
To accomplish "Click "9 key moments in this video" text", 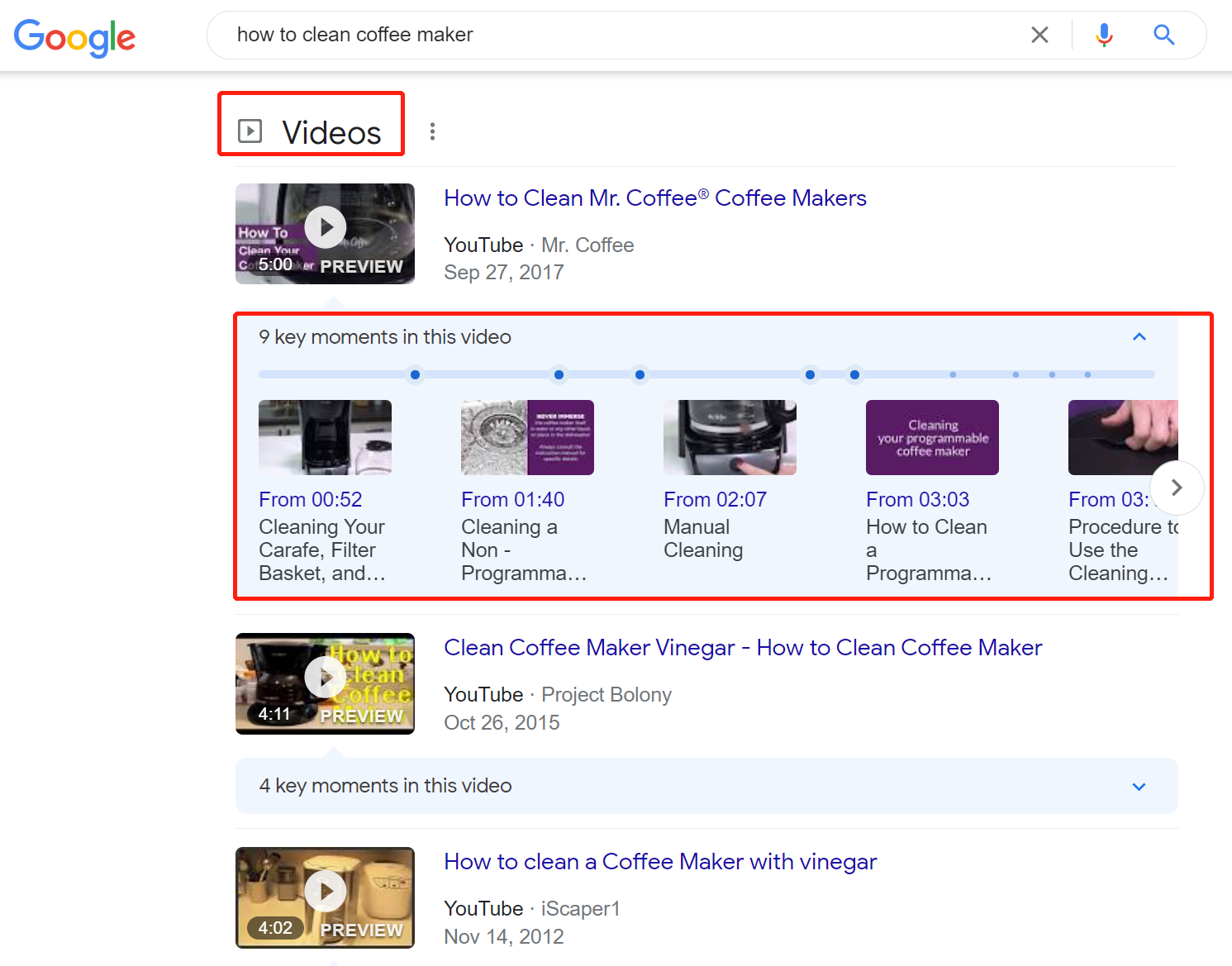I will 385,337.
